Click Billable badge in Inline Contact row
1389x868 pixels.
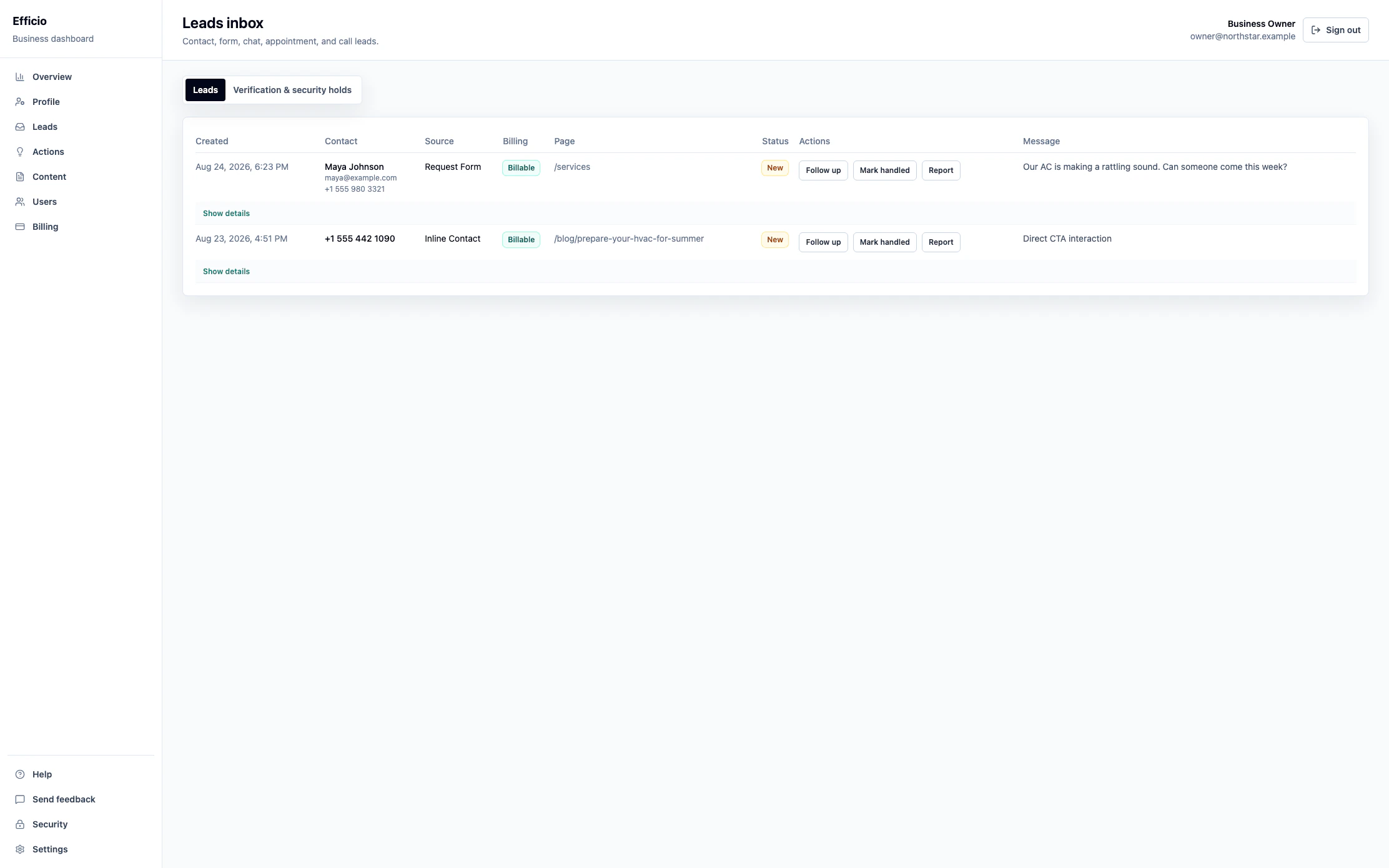click(x=521, y=240)
